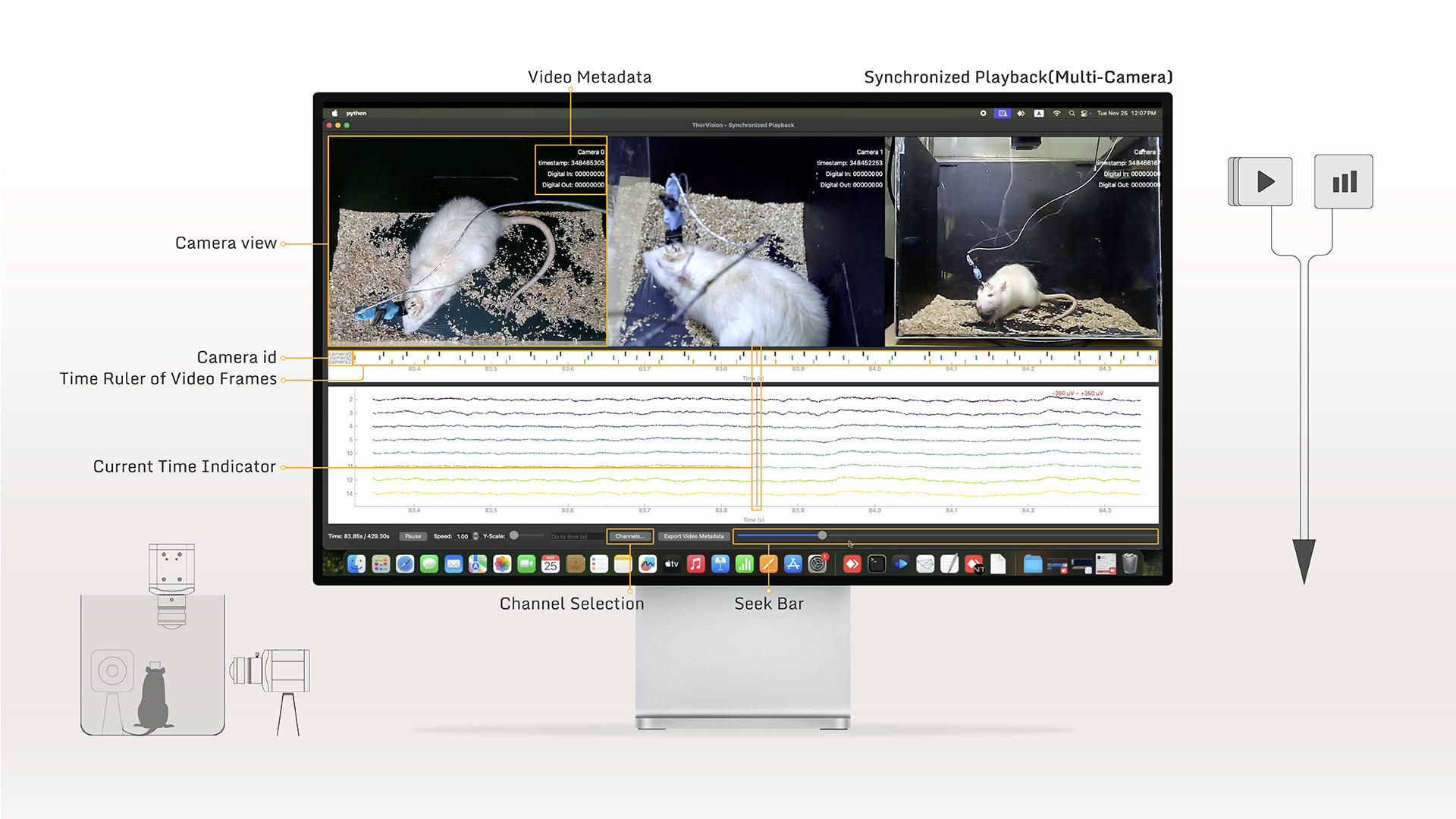This screenshot has width=1456, height=819.
Task: Click the seek bar handle
Action: pyautogui.click(x=822, y=535)
